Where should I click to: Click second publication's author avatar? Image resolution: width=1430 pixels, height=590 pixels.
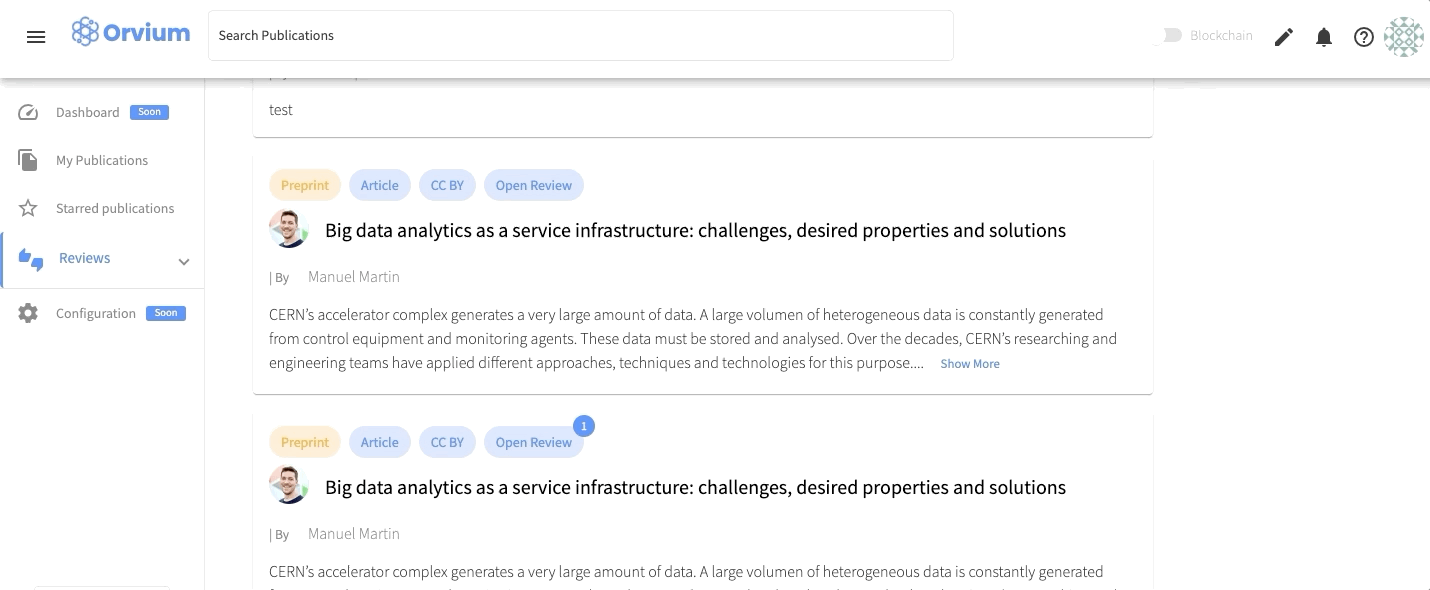[289, 486]
